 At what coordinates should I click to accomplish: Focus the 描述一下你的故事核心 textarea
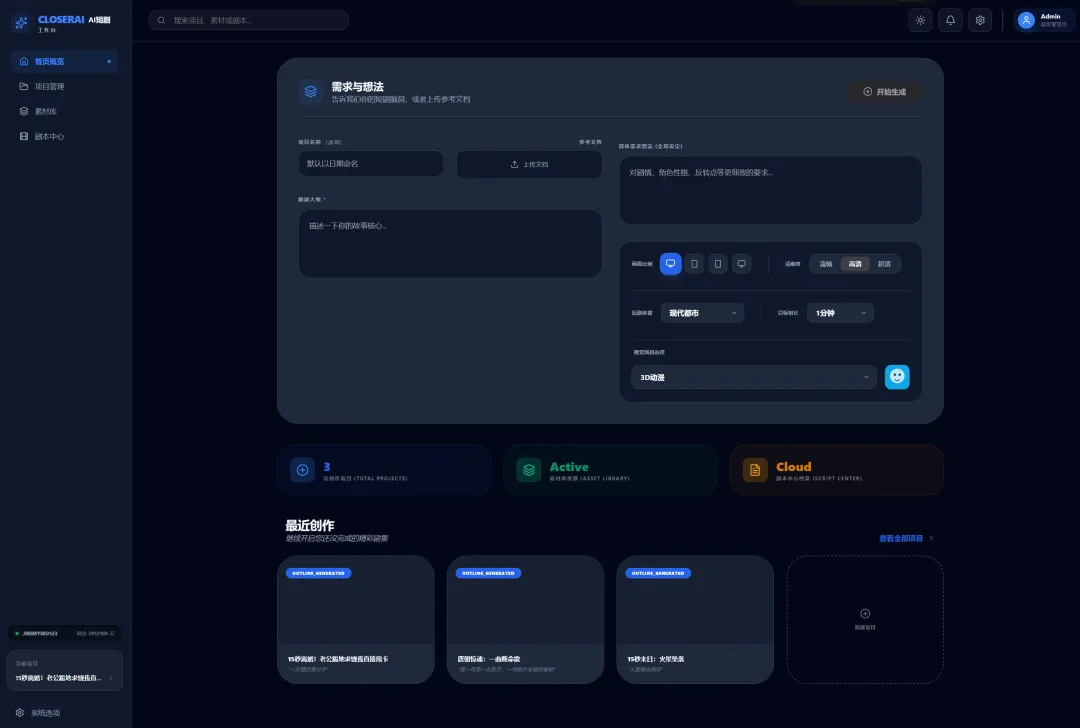coord(450,243)
